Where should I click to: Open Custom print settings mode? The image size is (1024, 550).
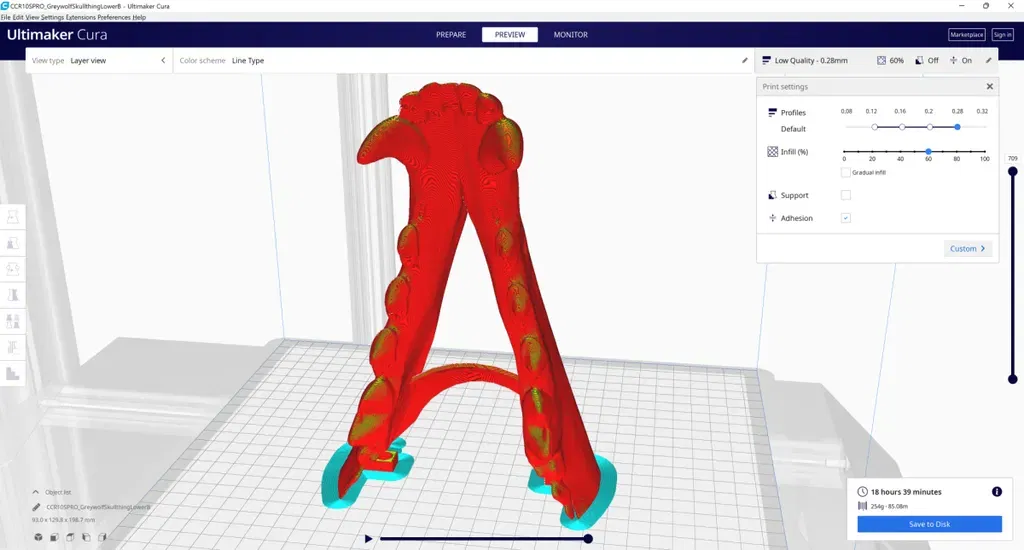pyautogui.click(x=968, y=248)
